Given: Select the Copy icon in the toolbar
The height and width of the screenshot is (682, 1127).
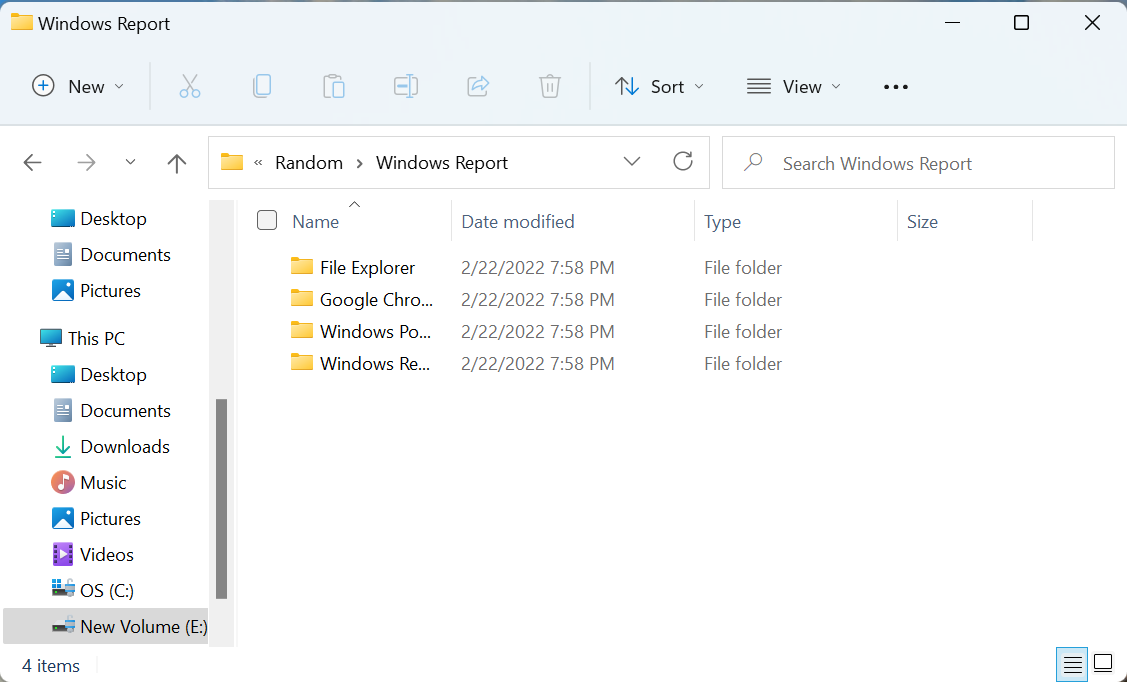Looking at the screenshot, I should (262, 86).
